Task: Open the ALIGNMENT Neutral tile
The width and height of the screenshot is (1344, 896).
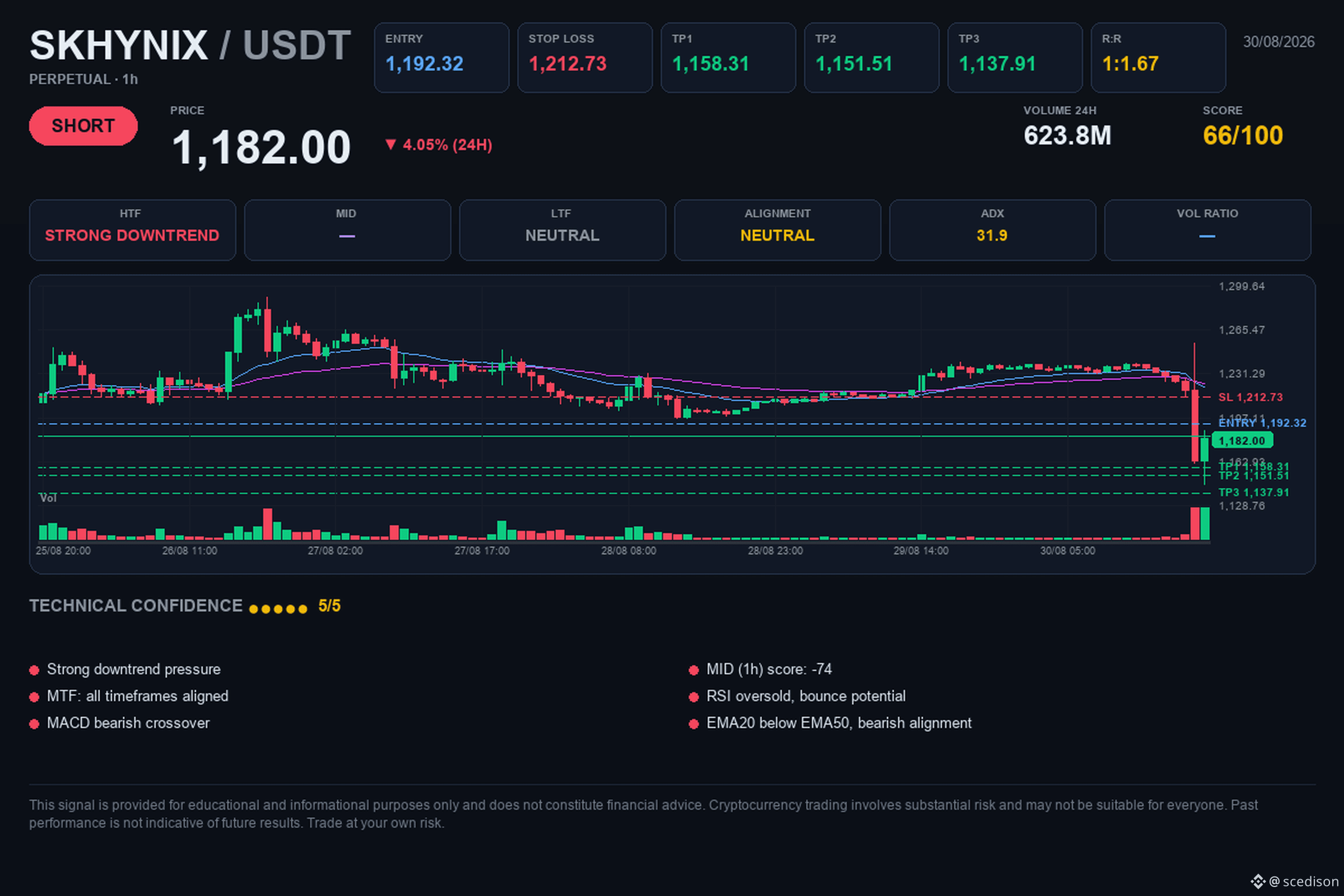Action: click(x=778, y=230)
